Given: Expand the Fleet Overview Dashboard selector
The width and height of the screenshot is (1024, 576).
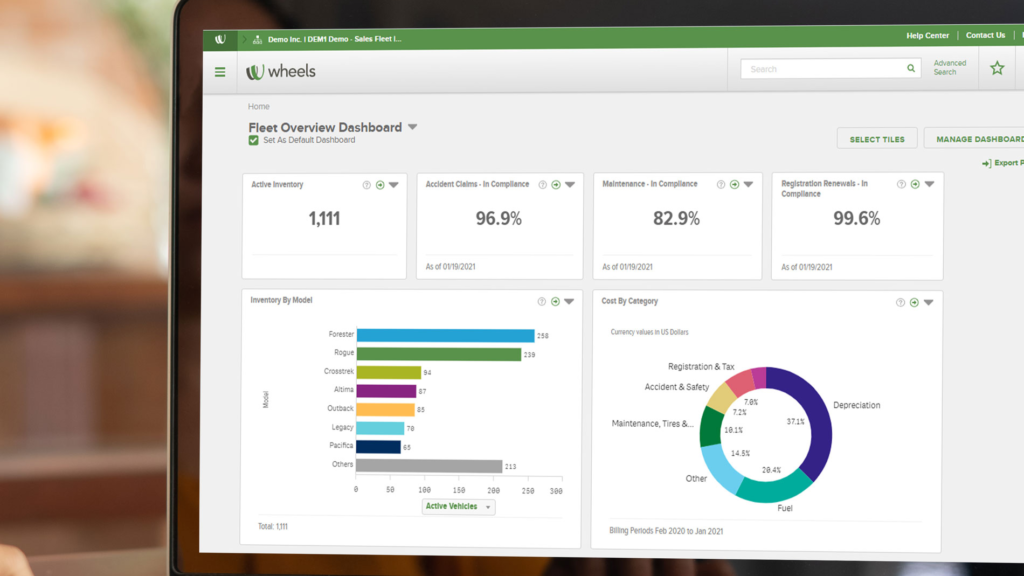Looking at the screenshot, I should [412, 127].
